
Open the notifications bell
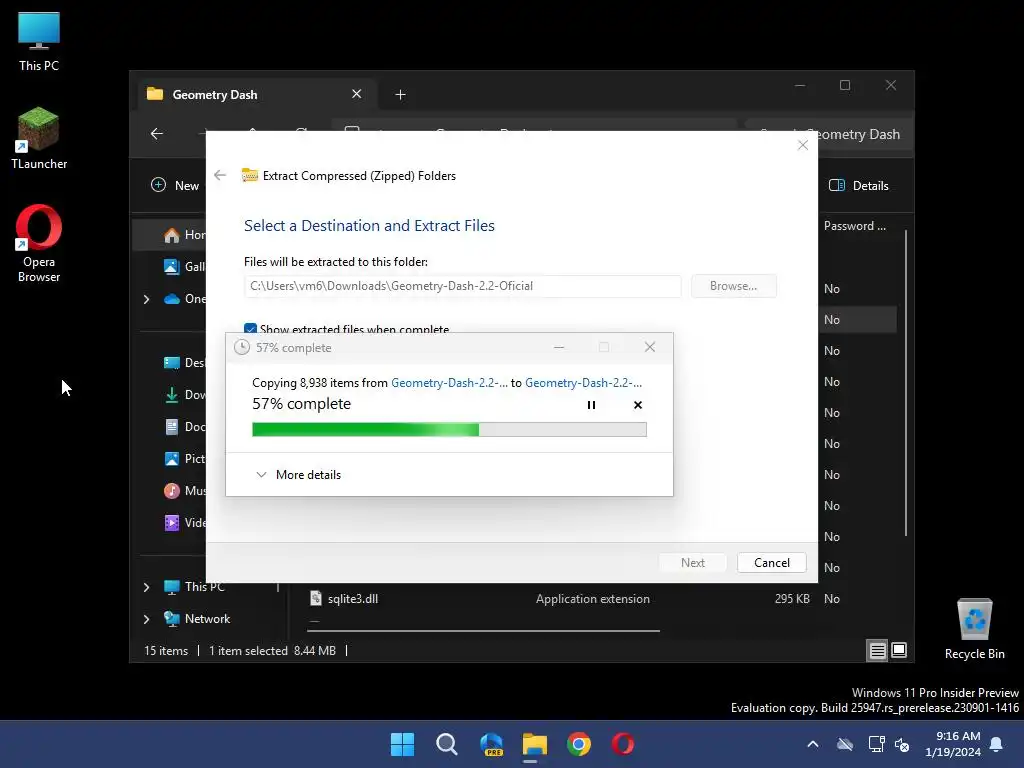997,744
